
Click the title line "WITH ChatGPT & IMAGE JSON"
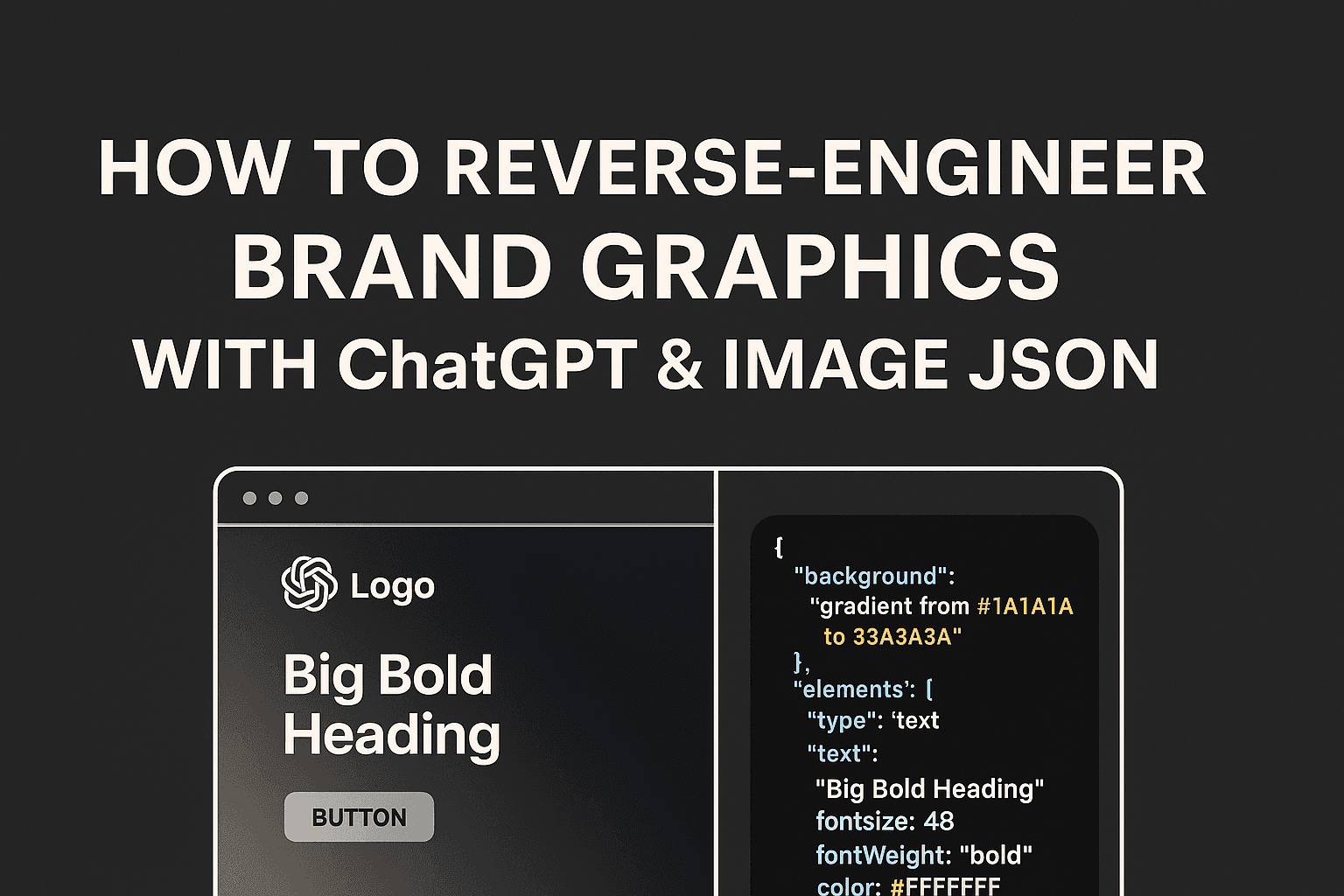[647, 364]
